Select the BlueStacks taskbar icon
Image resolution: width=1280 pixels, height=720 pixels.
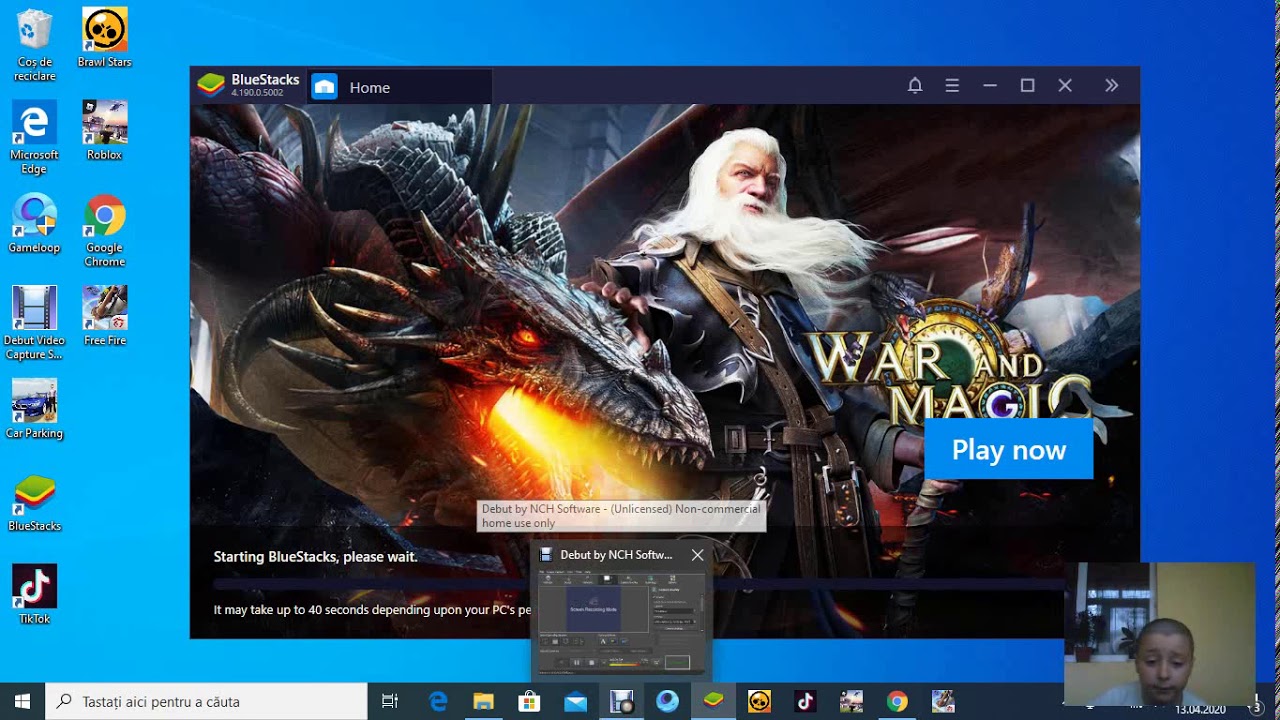[713, 701]
